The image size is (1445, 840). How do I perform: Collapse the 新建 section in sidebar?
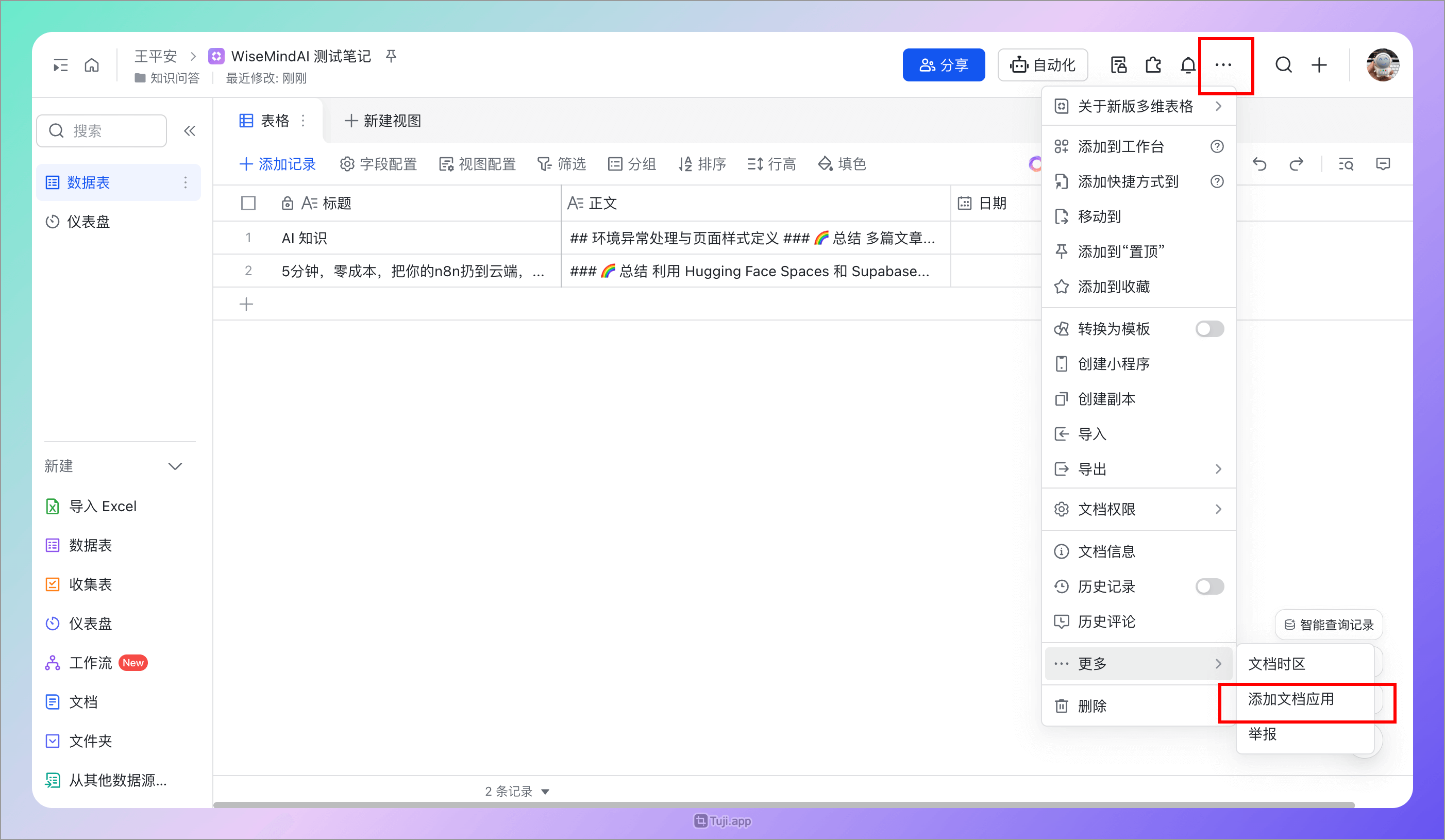click(x=175, y=466)
